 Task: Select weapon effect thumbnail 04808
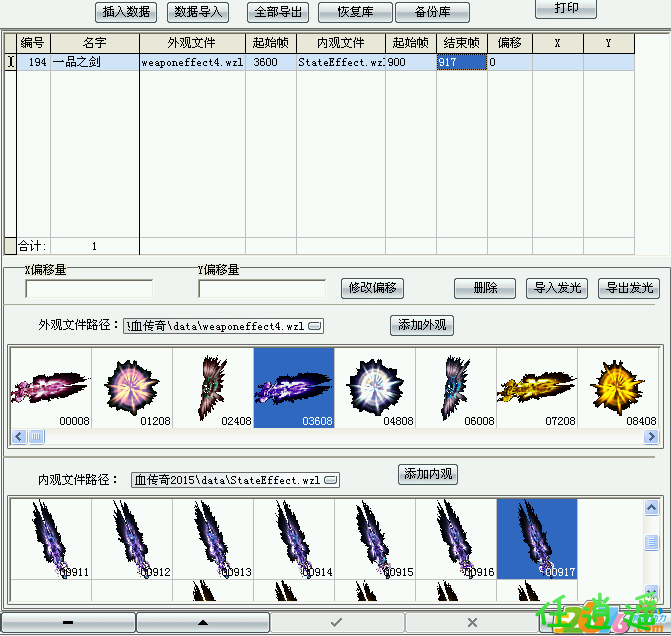point(375,388)
